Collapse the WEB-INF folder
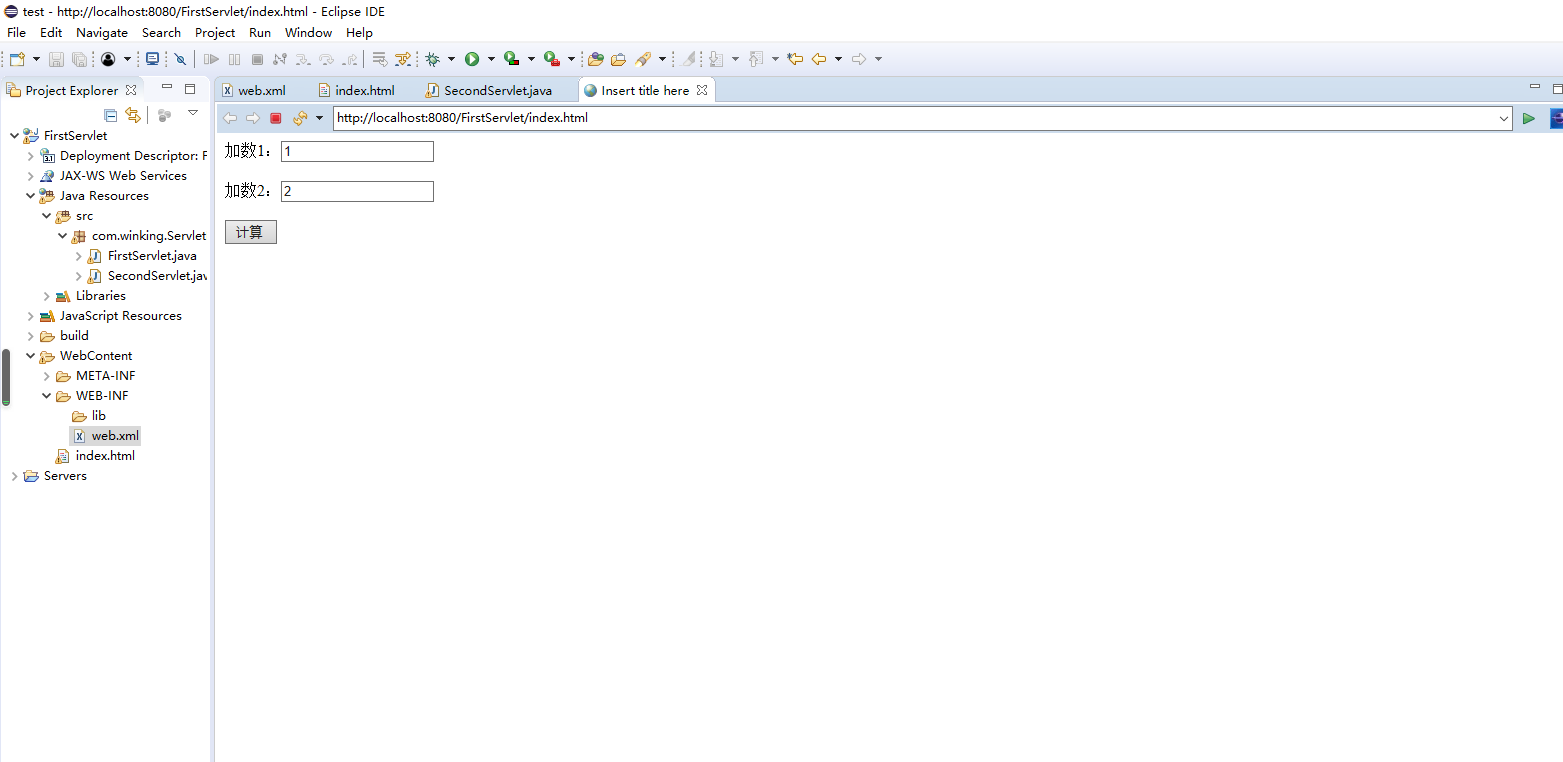Viewport: 1563px width, 762px height. (46, 396)
